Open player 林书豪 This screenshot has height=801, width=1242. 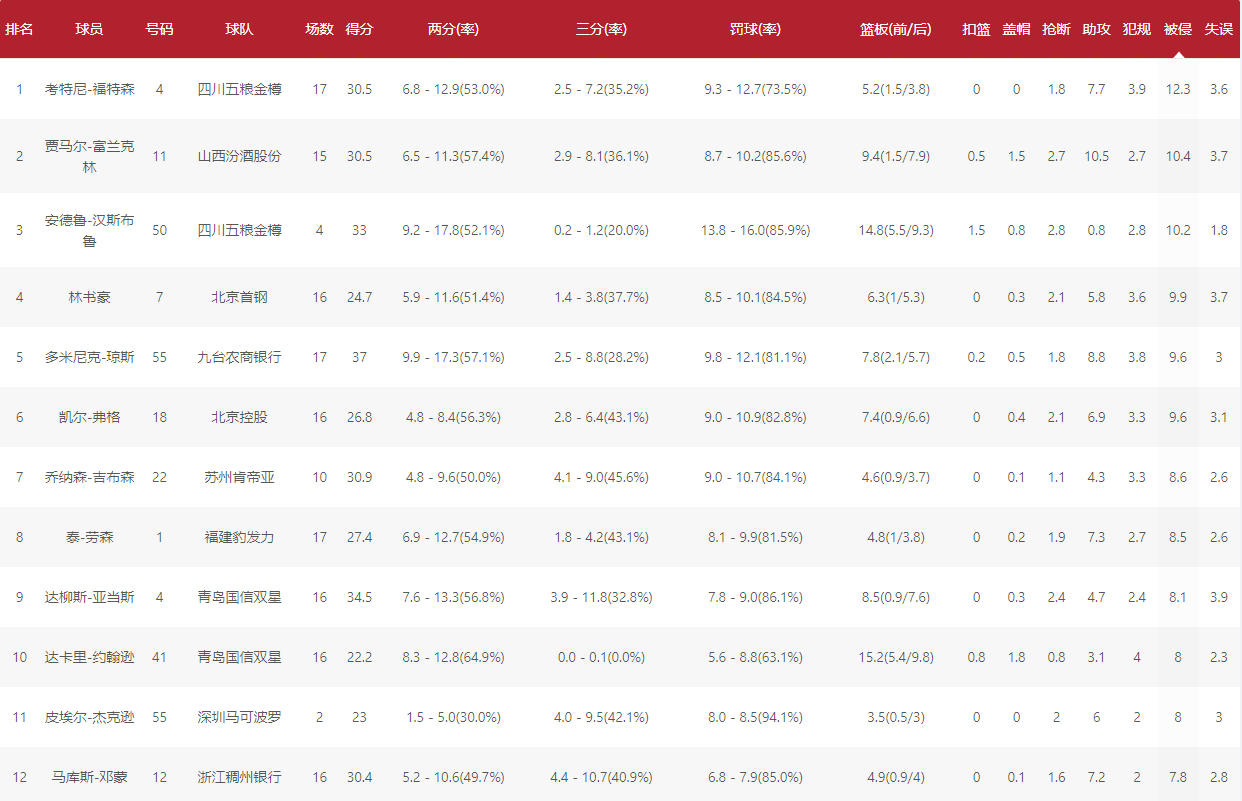pyautogui.click(x=89, y=297)
